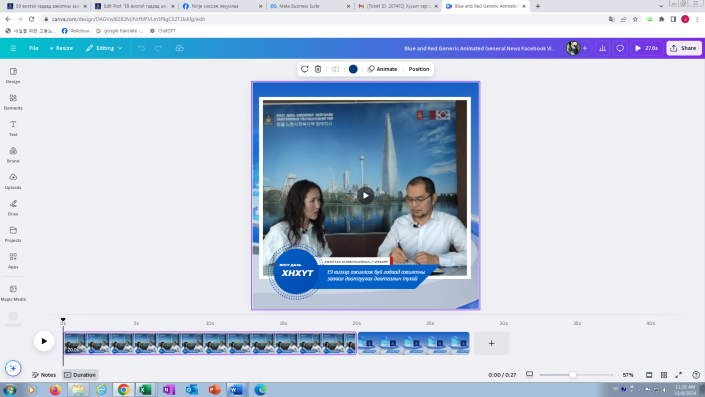Select the Draw tool in sidebar
This screenshot has height=397, width=705.
tap(13, 208)
